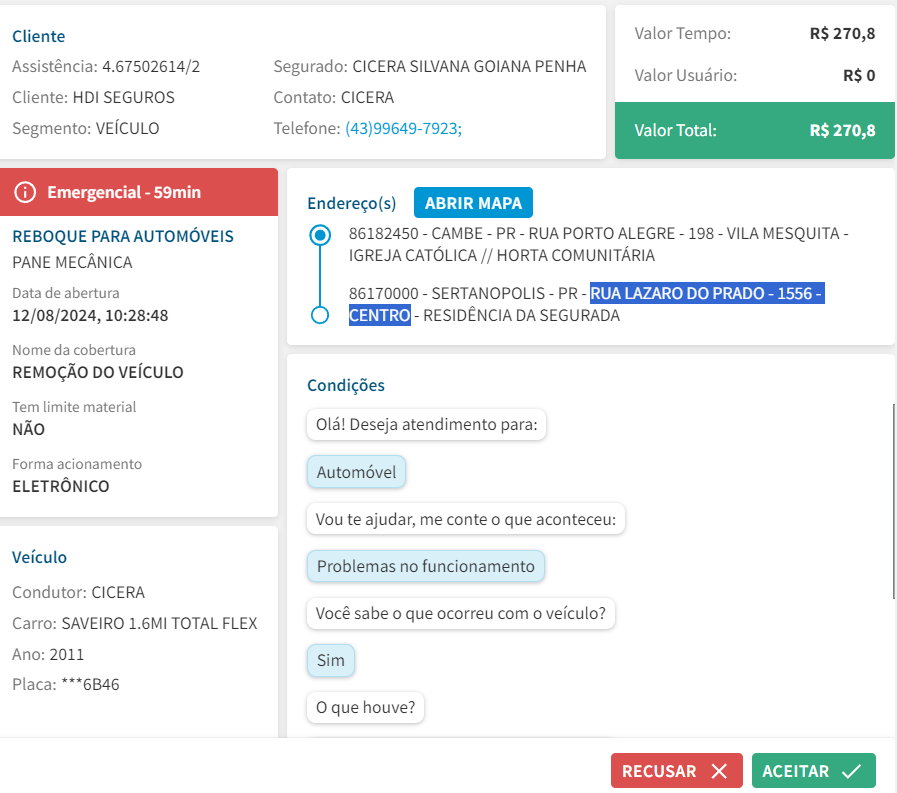Click the X icon on Recusar button
Viewport: 897px width, 793px height.
tap(719, 771)
